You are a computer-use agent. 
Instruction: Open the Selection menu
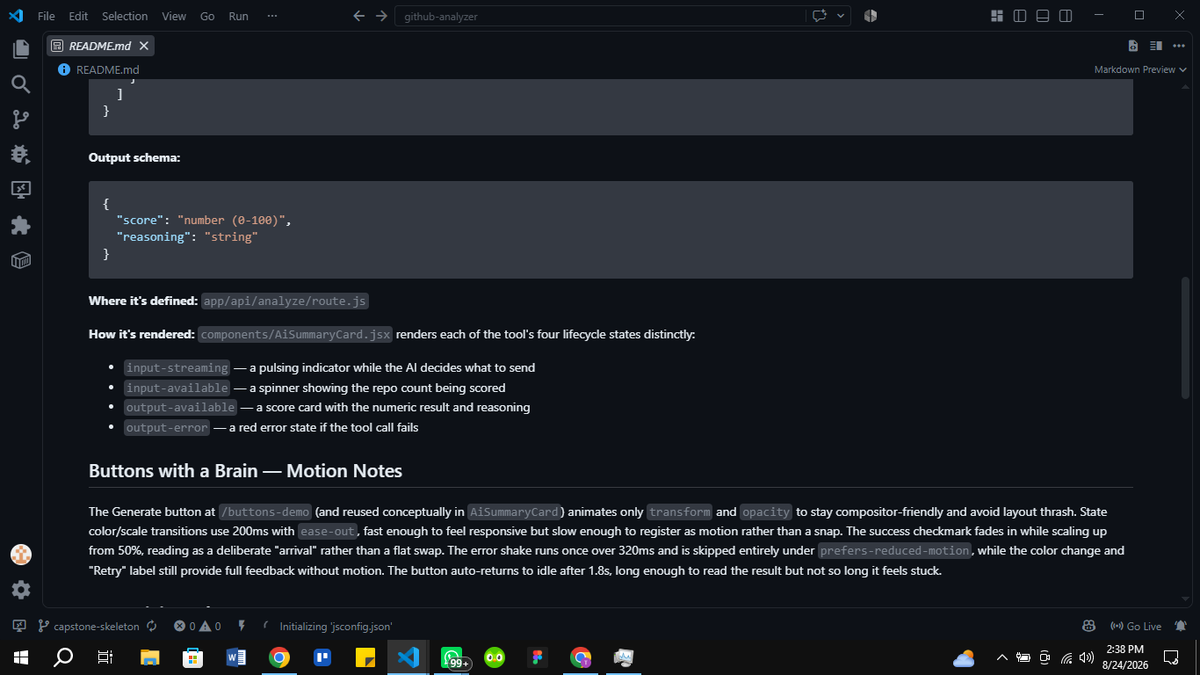tap(125, 16)
